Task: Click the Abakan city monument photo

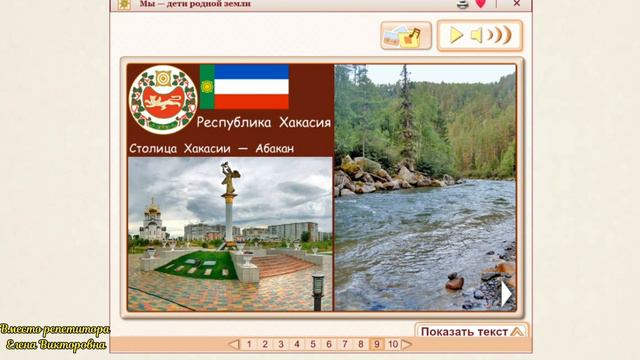Action: point(230,234)
